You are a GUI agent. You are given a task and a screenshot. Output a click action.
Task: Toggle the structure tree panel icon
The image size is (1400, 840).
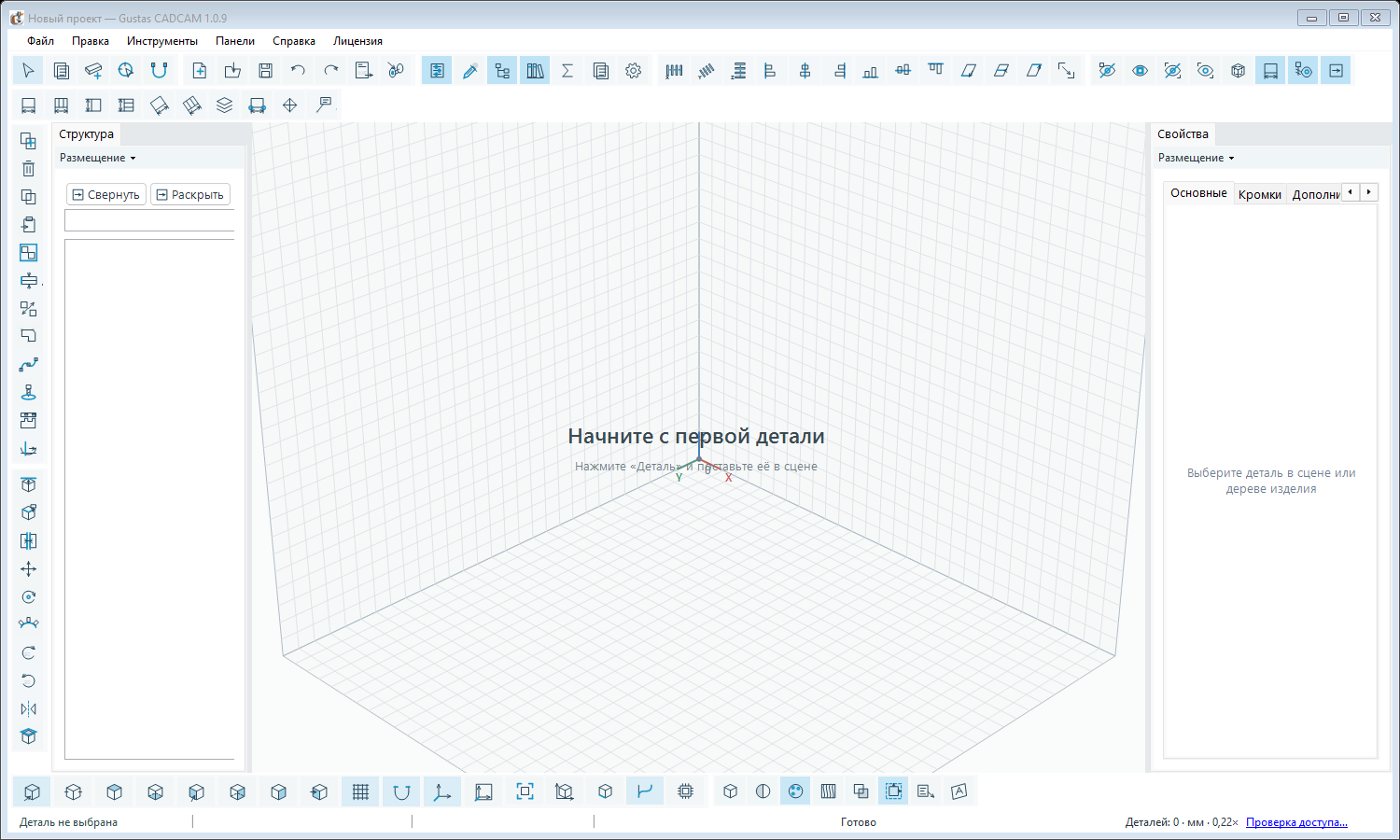pyautogui.click(x=502, y=70)
